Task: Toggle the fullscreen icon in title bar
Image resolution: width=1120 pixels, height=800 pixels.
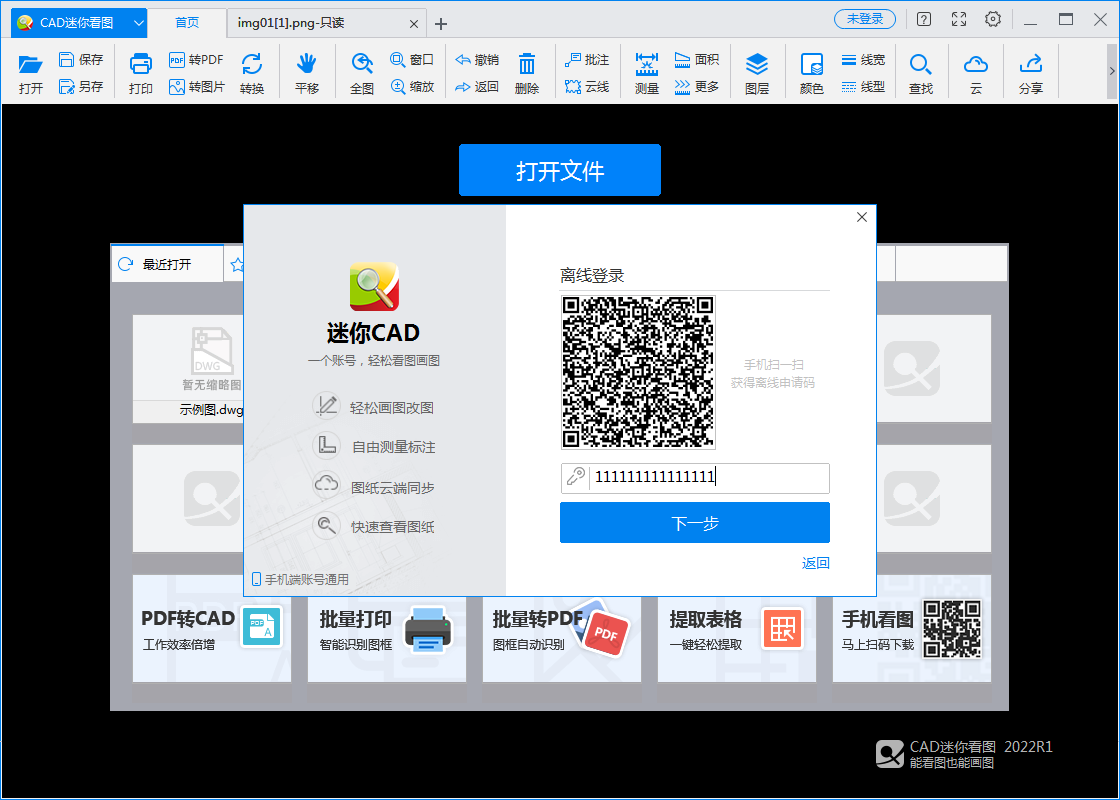Action: (959, 19)
